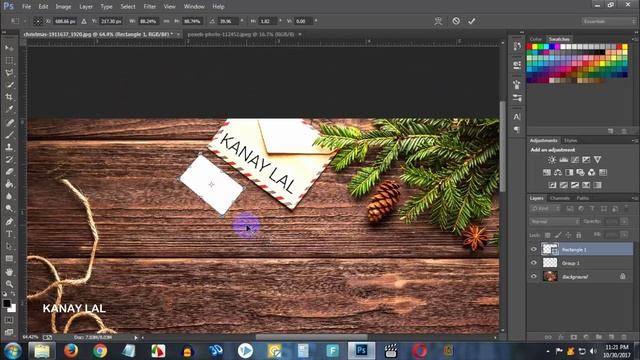
Task: Open the Swatches panel flyout menu
Action: coord(634,39)
